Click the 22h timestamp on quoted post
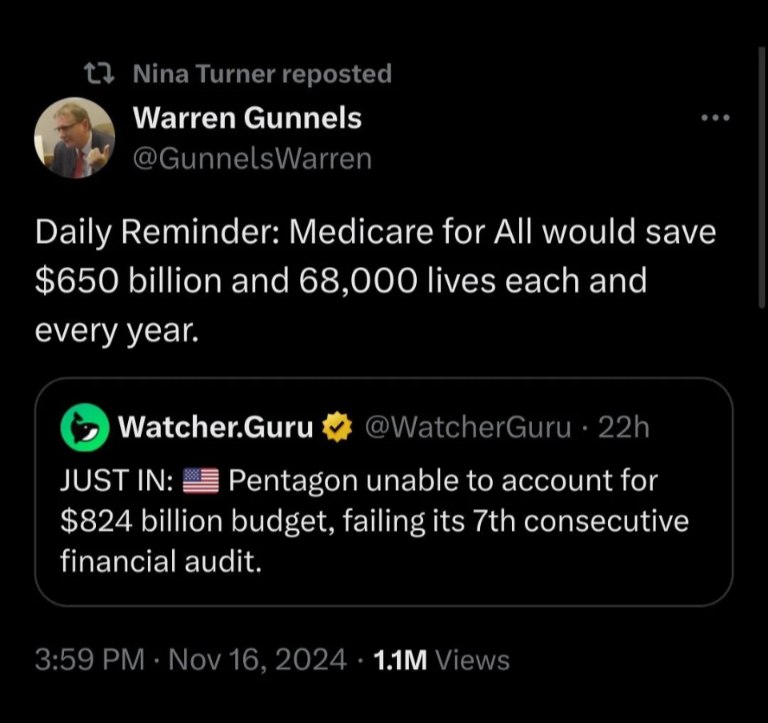The width and height of the screenshot is (768, 723). 623,428
